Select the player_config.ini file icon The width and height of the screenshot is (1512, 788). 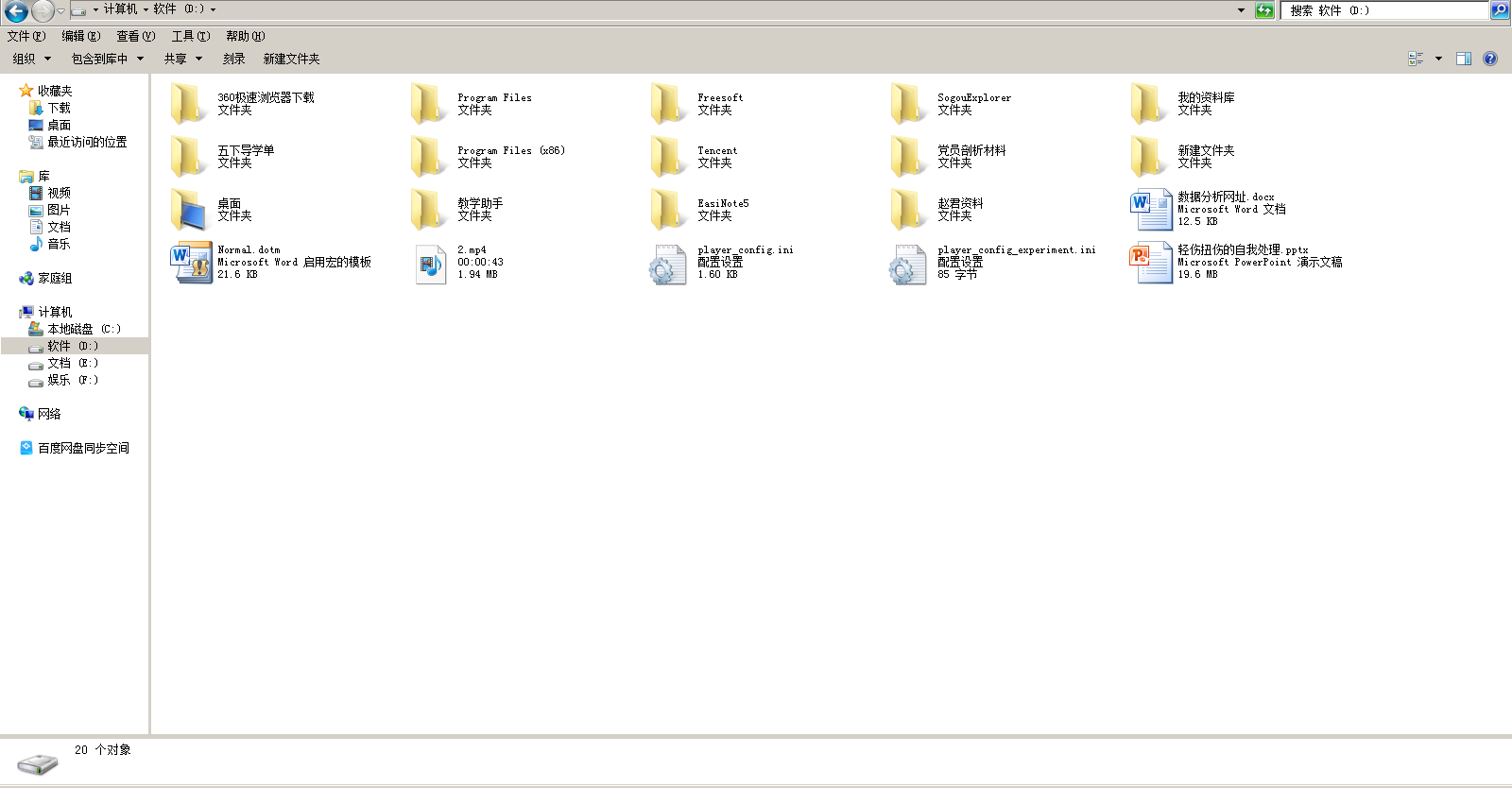668,264
